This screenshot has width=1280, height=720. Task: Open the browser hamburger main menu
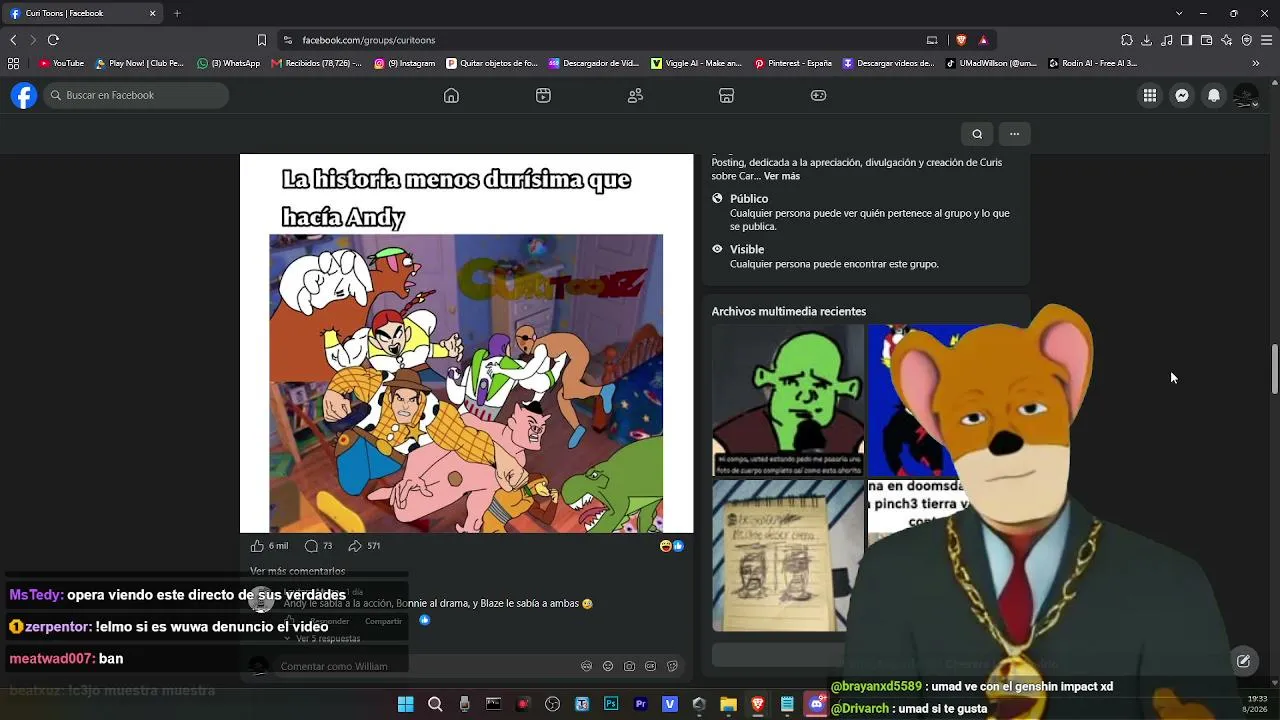point(1266,40)
